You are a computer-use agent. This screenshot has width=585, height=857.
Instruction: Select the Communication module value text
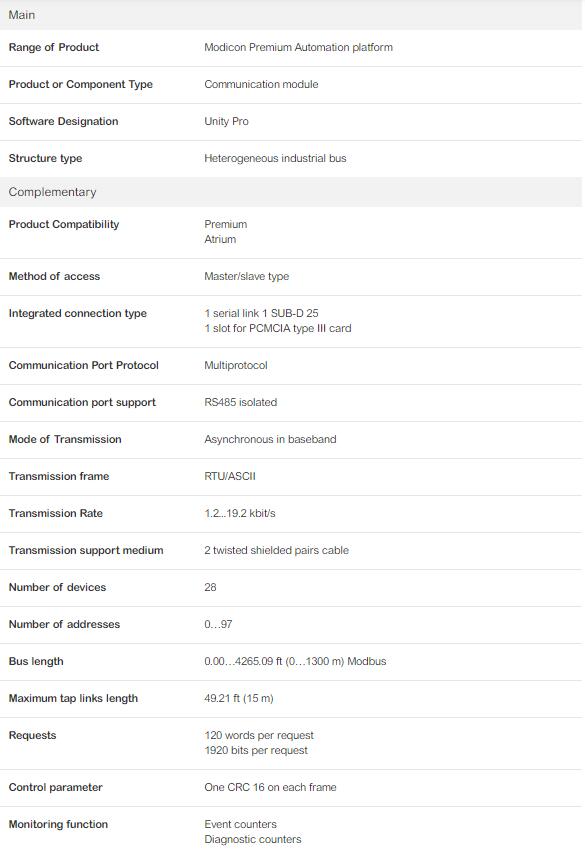point(261,85)
